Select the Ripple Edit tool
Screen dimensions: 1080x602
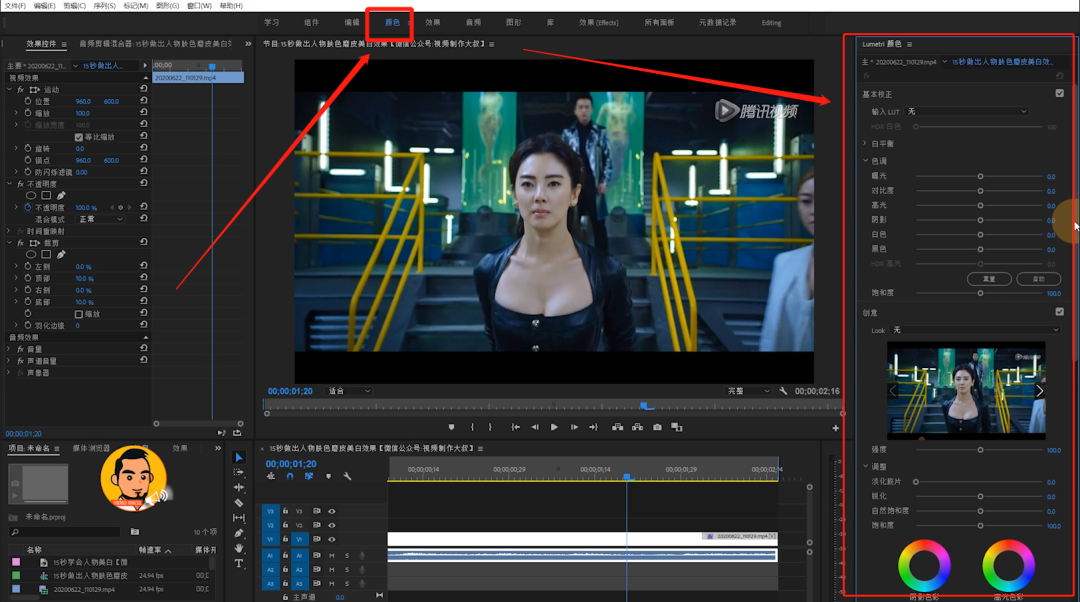point(239,488)
